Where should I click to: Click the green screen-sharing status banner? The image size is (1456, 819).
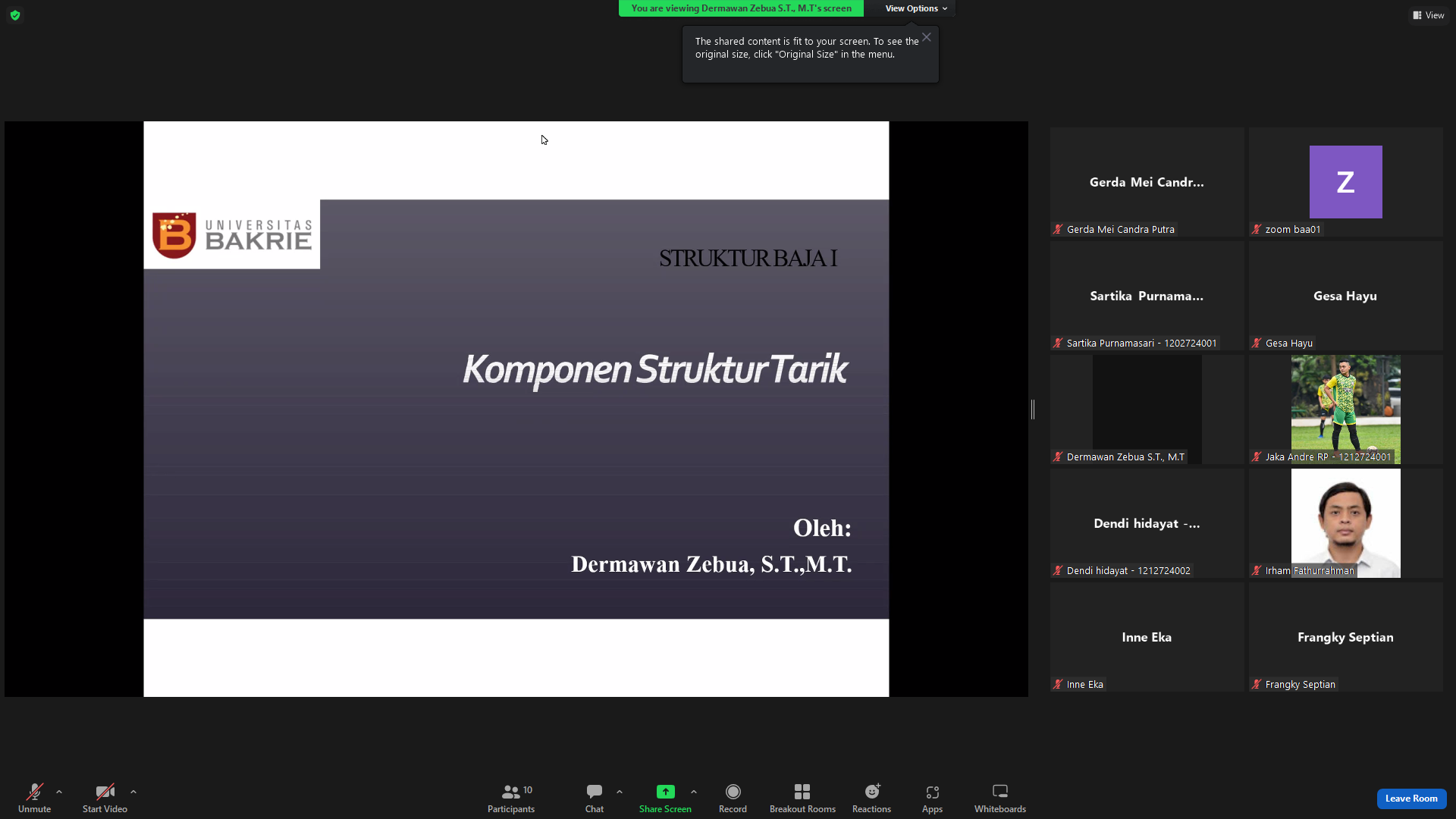[x=741, y=8]
